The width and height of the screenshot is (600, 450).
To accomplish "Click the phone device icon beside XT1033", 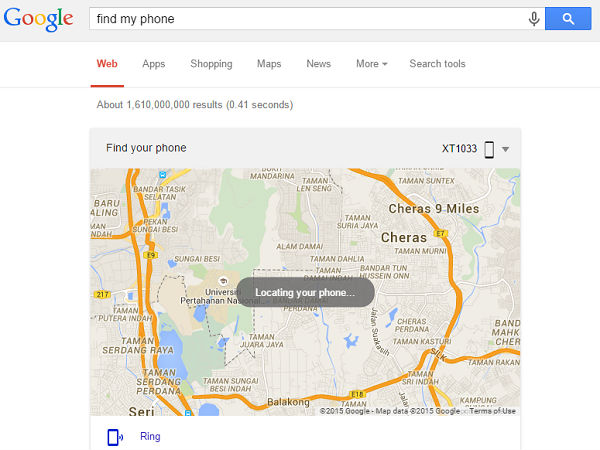I will click(x=489, y=149).
